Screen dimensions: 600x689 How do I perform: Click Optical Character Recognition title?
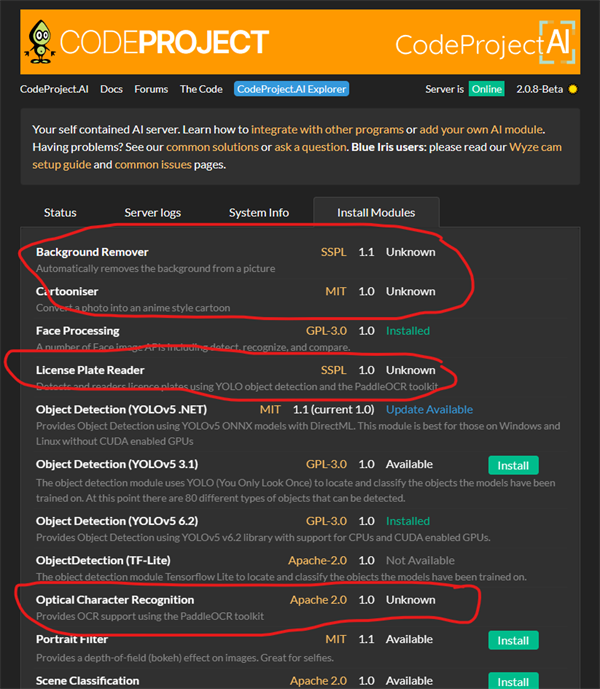point(115,600)
